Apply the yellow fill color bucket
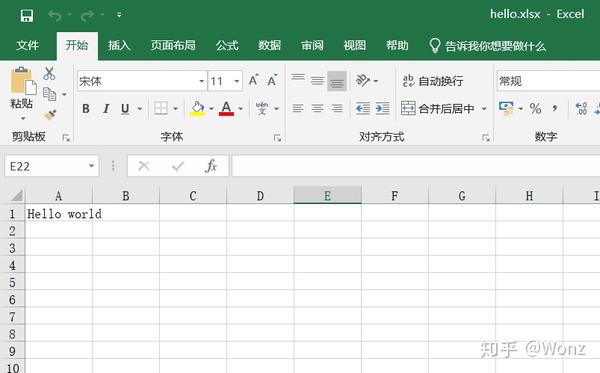This screenshot has width=600, height=373. click(197, 109)
